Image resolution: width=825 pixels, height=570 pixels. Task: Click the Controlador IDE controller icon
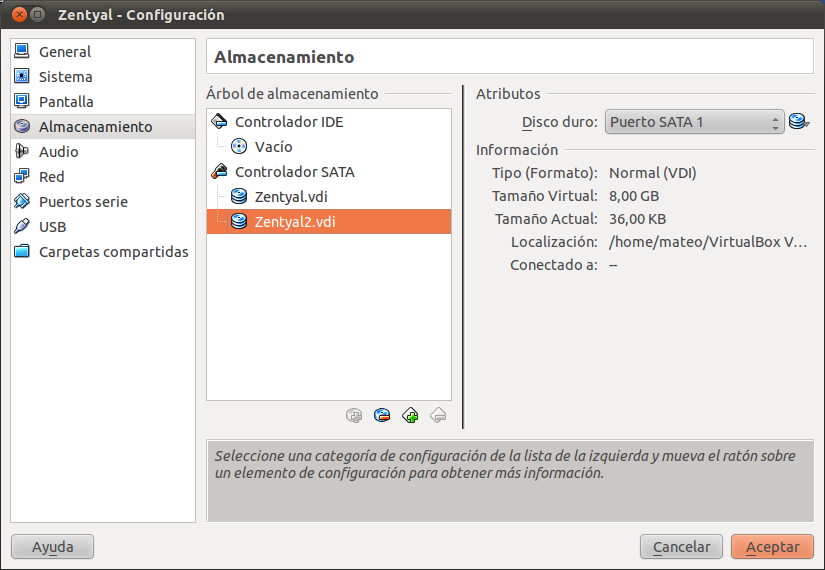click(x=219, y=121)
